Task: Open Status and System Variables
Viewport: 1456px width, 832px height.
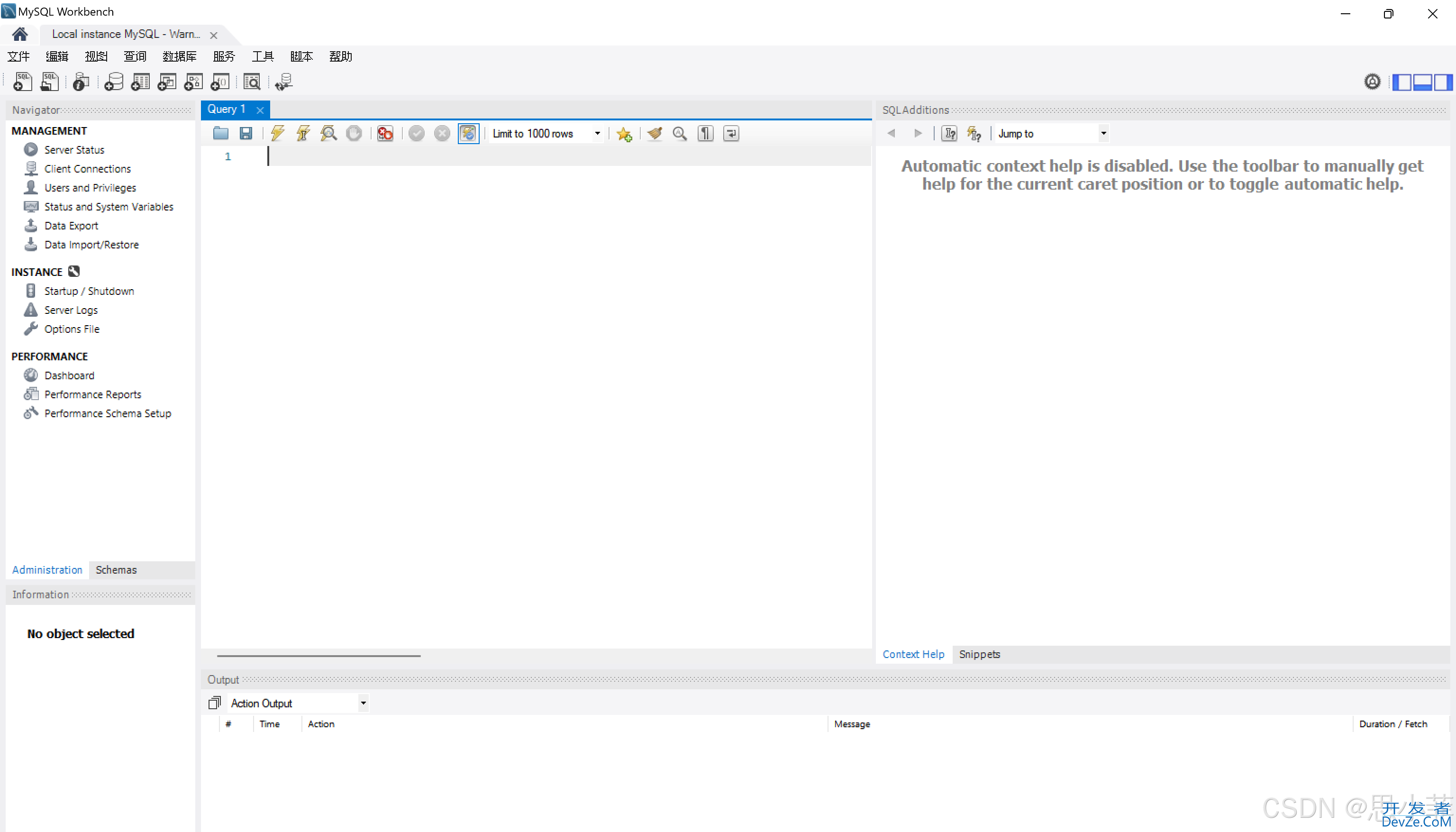Action: [109, 207]
